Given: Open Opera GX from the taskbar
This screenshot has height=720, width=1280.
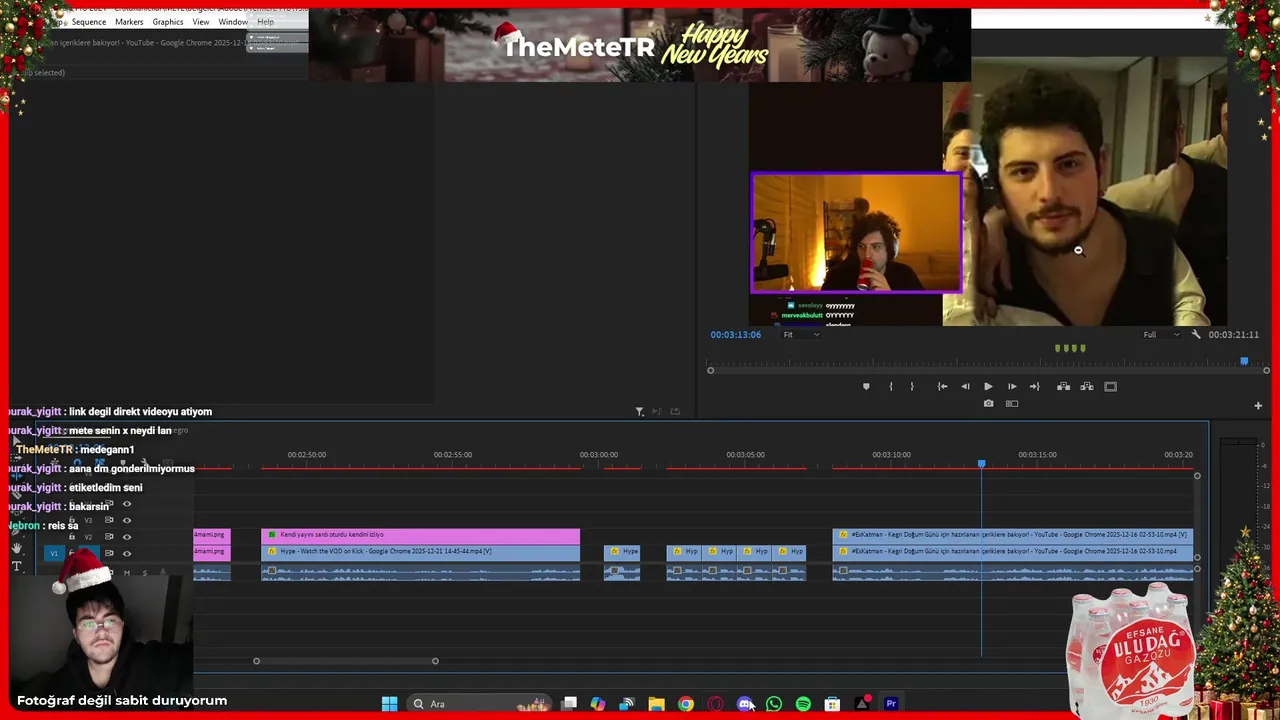Looking at the screenshot, I should 715,704.
